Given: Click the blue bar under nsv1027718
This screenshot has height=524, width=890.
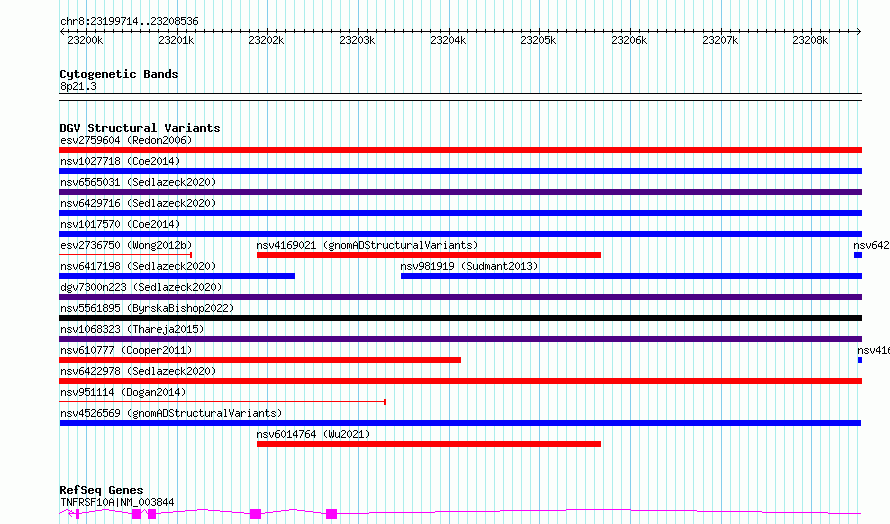Looking at the screenshot, I should click(460, 171).
